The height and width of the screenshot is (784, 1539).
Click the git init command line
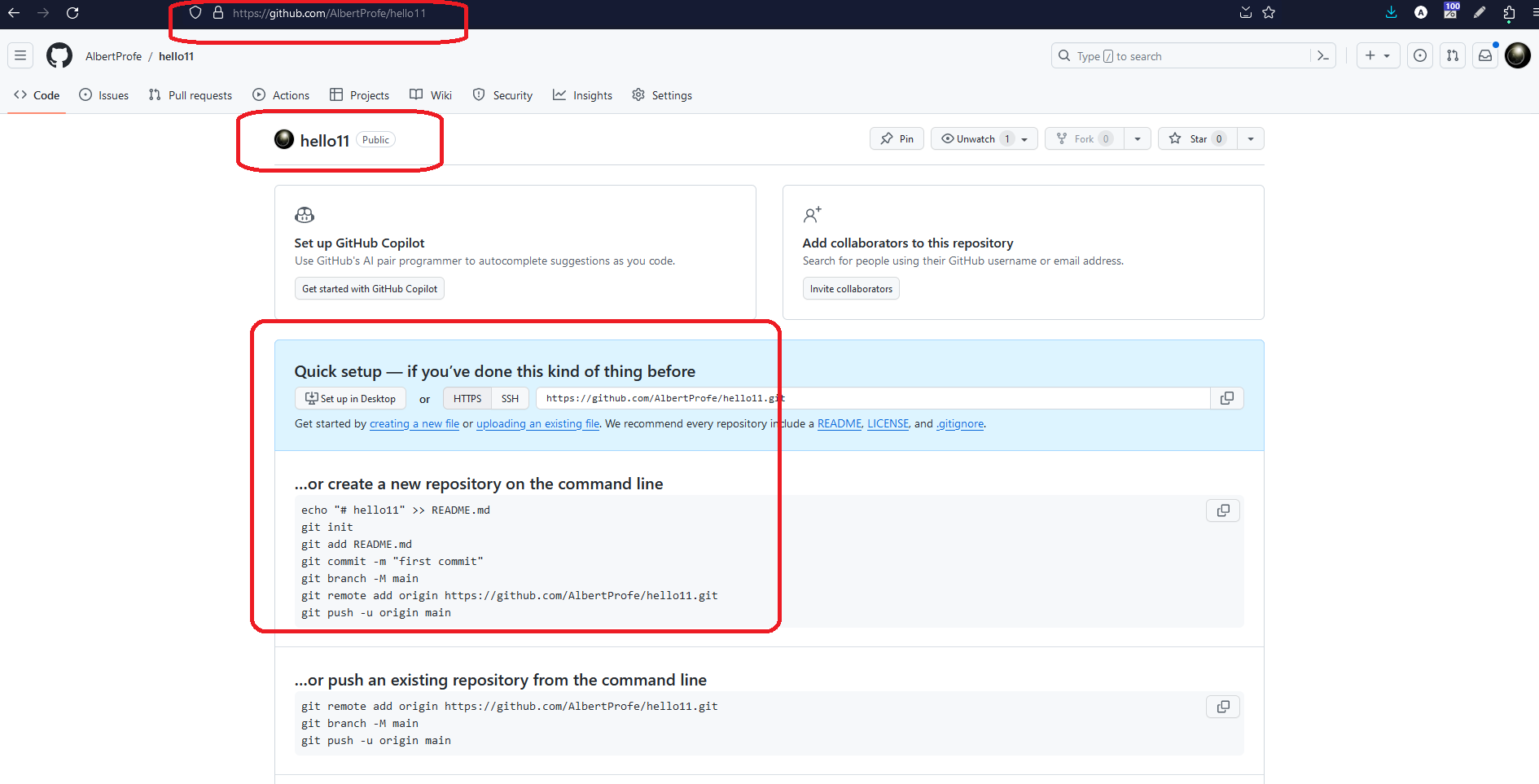[327, 527]
